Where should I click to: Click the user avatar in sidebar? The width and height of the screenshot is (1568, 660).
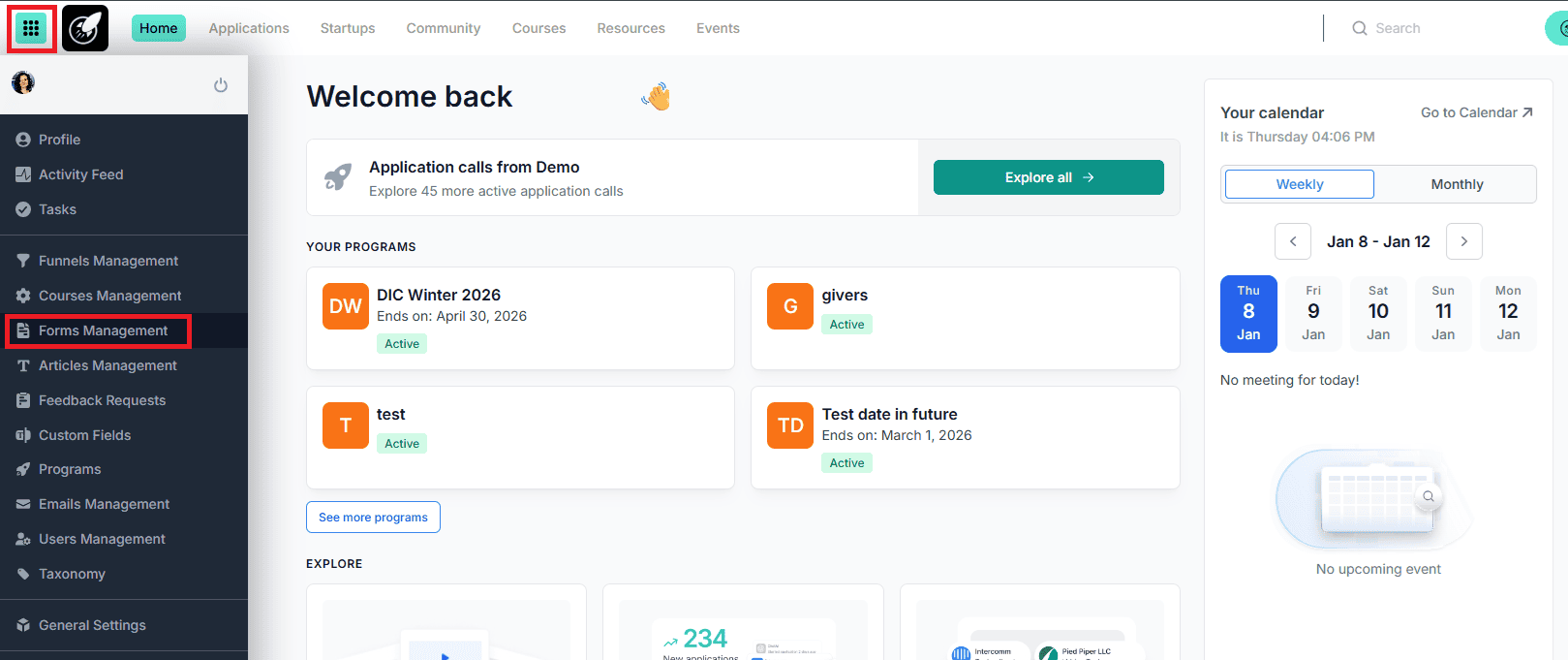coord(23,83)
